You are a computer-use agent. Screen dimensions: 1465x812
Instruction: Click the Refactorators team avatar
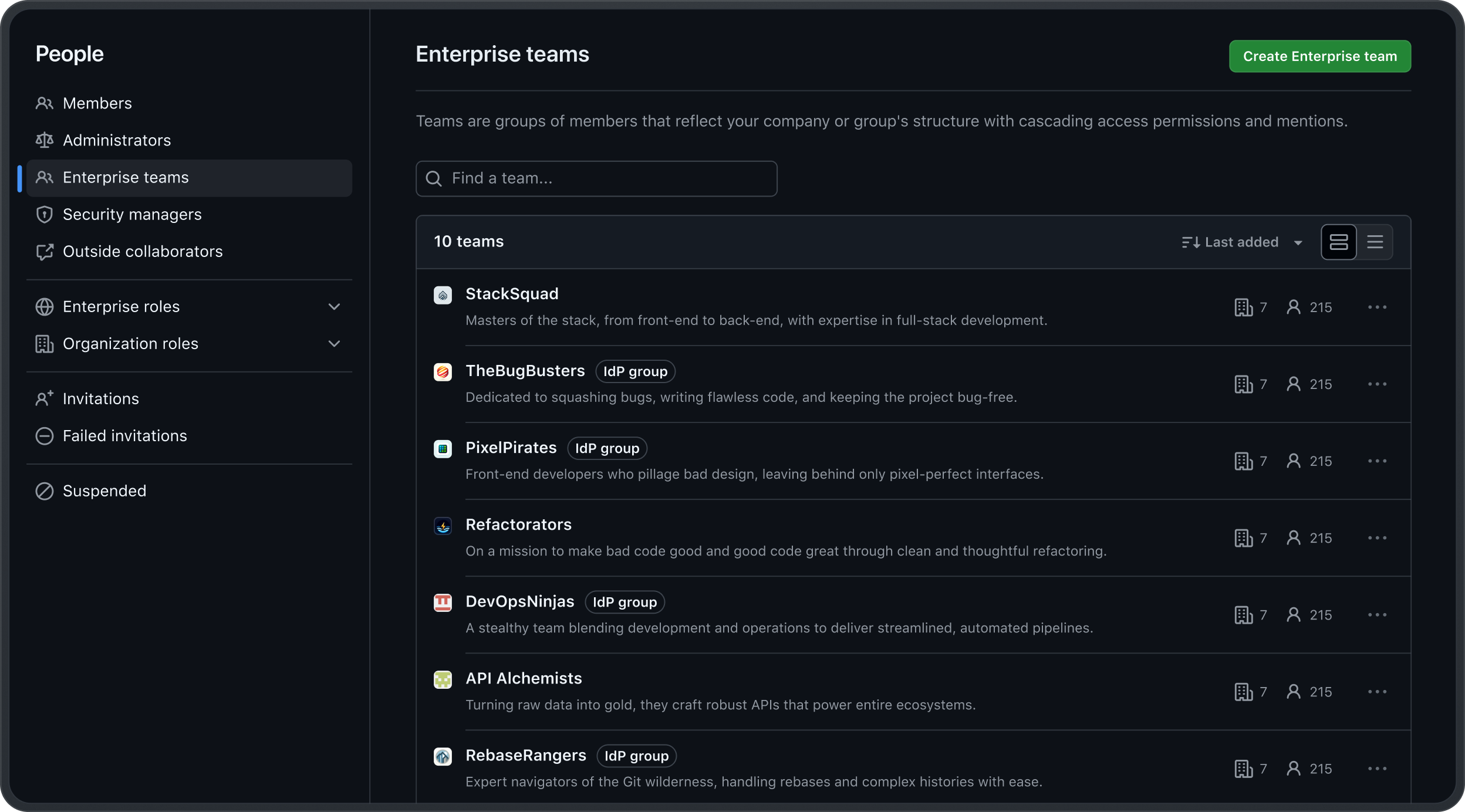click(x=443, y=526)
